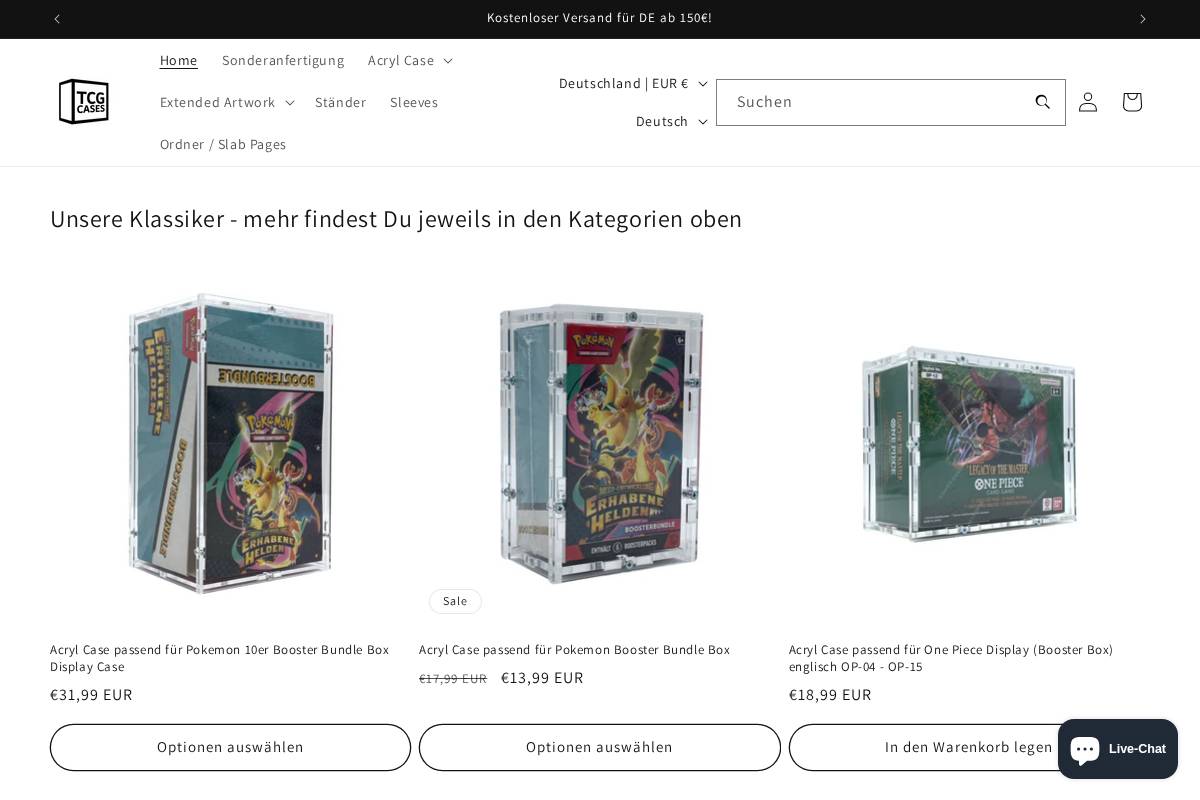This screenshot has height=800, width=1200.
Task: Open Sonderanfertigung menu item
Action: (x=283, y=60)
